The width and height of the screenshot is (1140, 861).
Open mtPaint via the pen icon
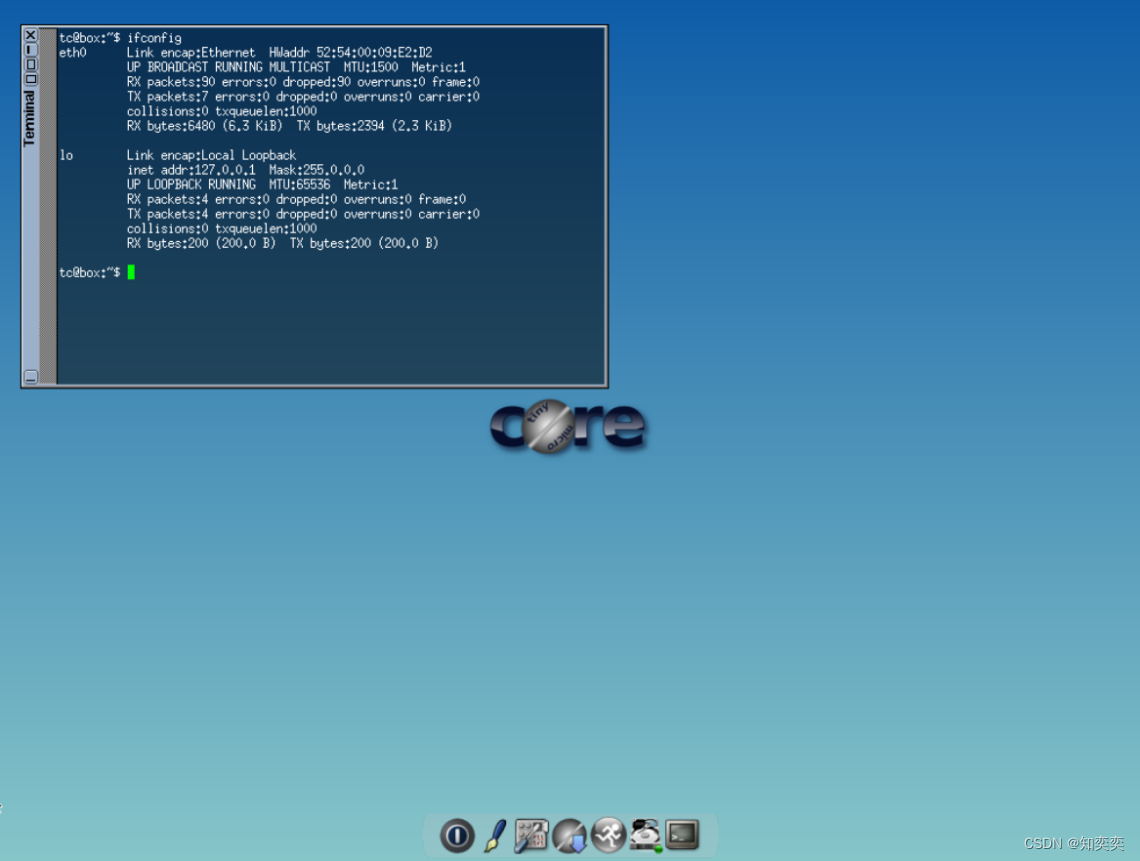(x=494, y=836)
